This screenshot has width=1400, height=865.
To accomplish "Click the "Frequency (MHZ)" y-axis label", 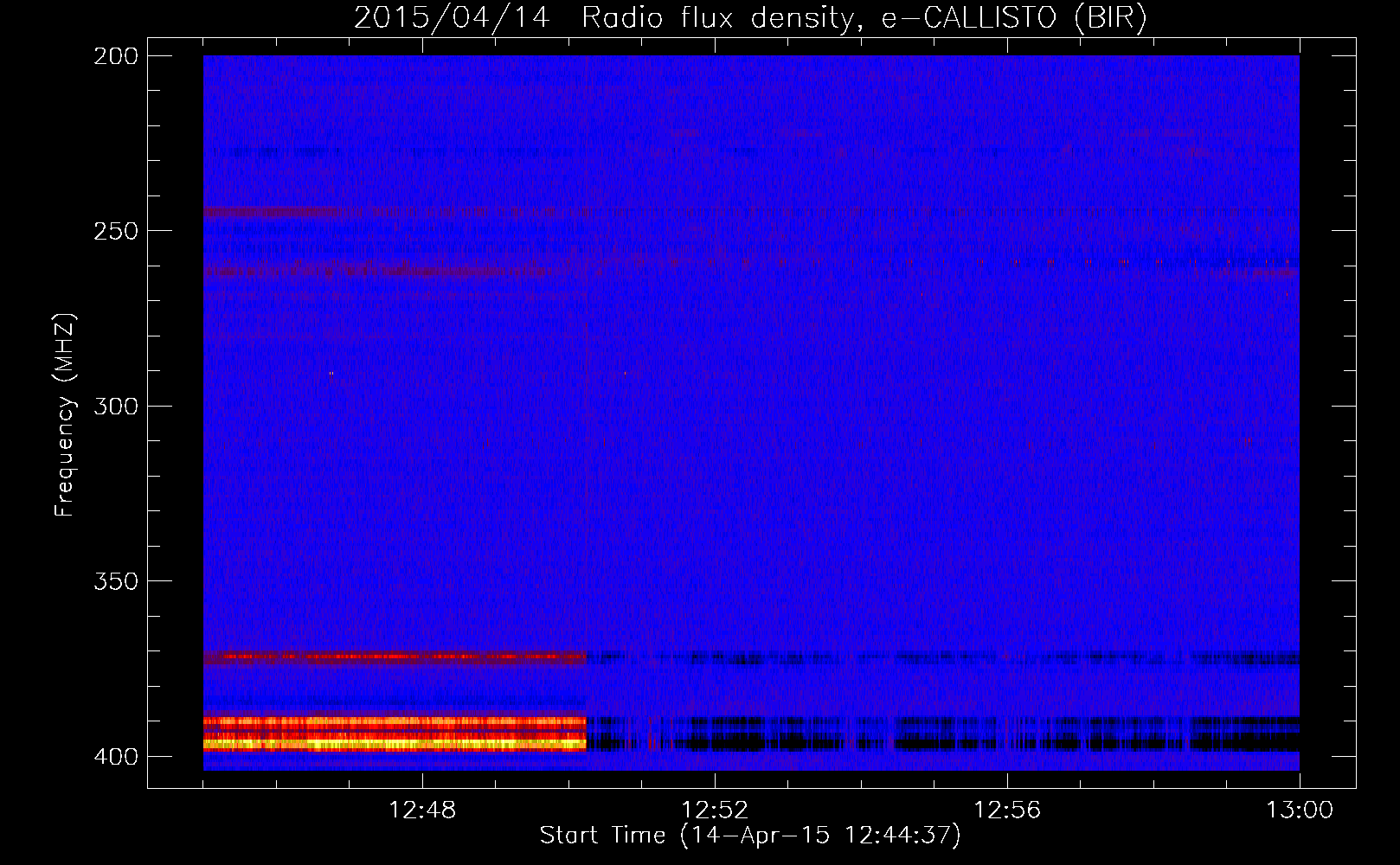I will pyautogui.click(x=65, y=415).
